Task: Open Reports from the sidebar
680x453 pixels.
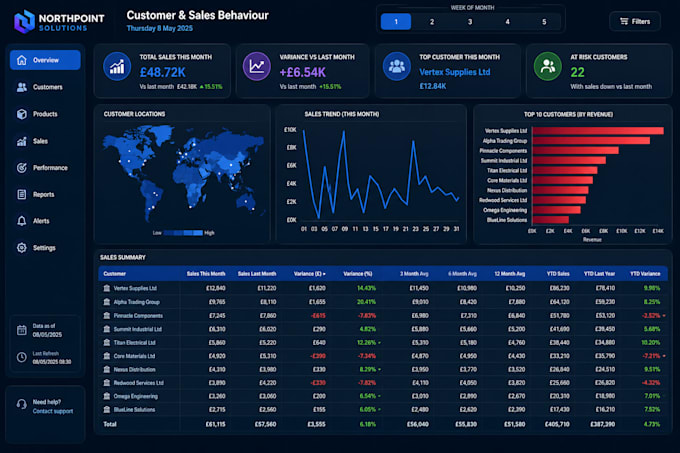Action: [x=45, y=194]
